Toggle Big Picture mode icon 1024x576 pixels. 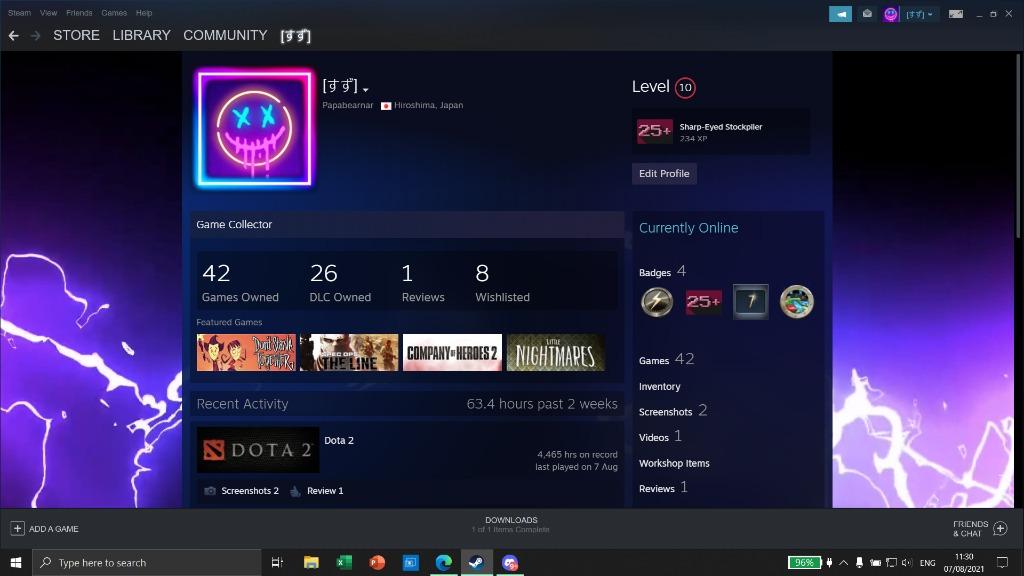coord(956,14)
